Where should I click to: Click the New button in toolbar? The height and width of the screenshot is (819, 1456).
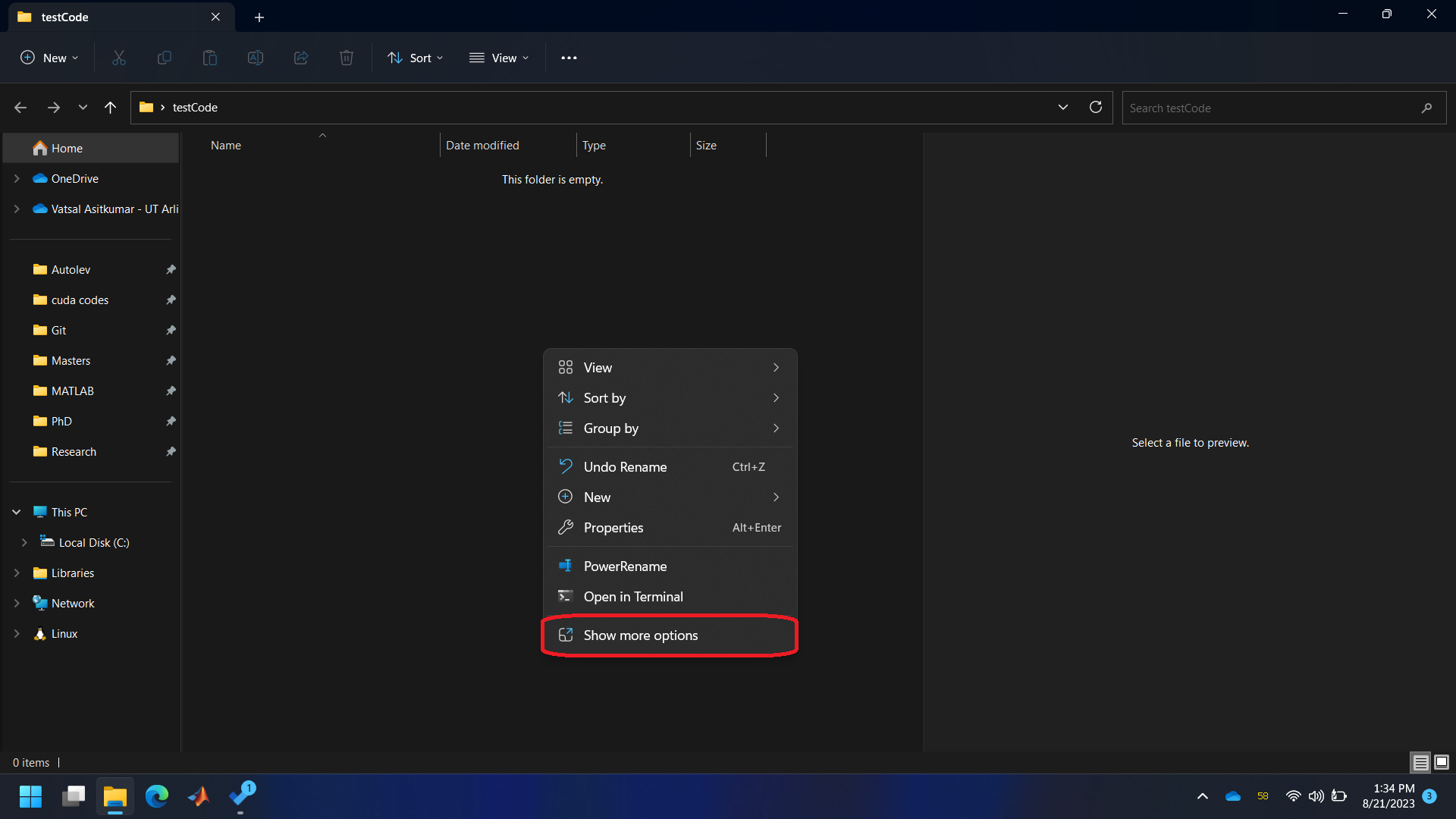coord(49,58)
